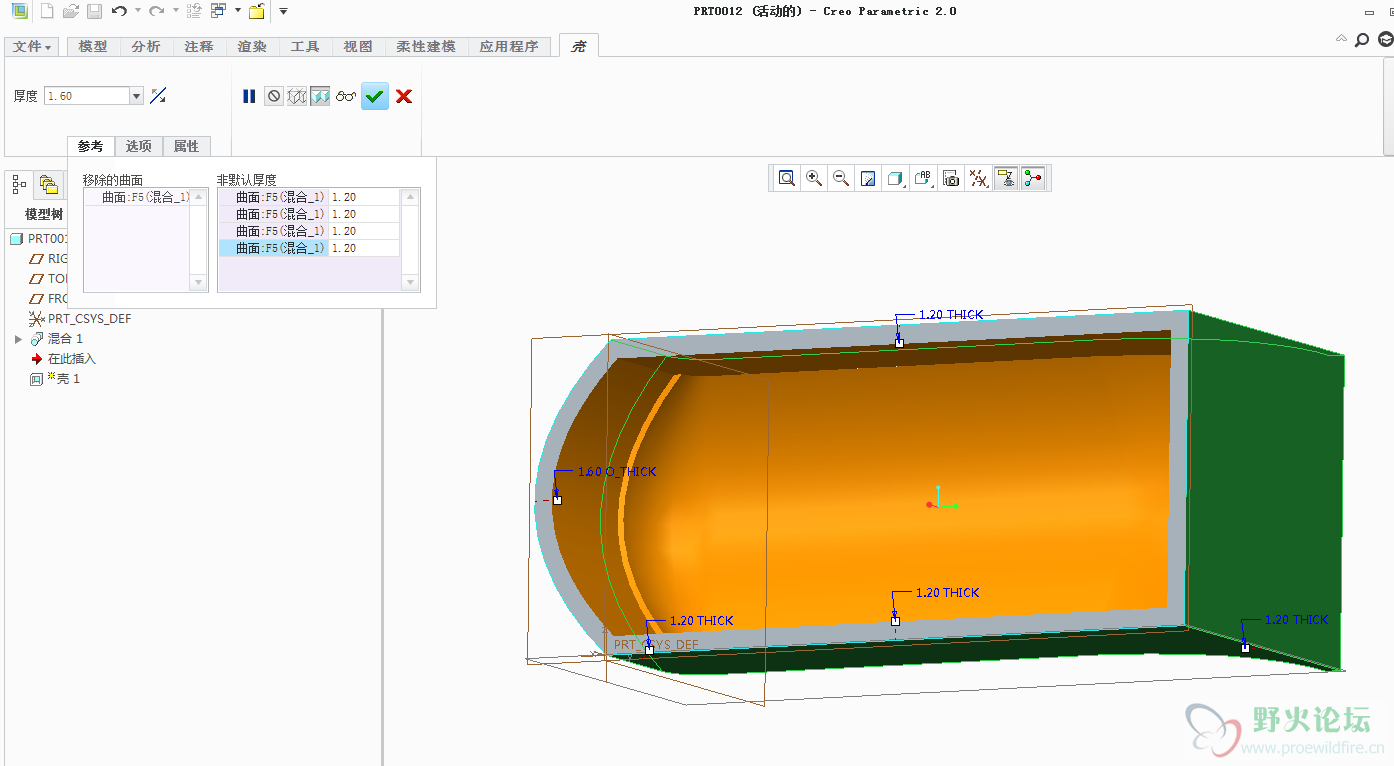The width and height of the screenshot is (1394, 766).
Task: Switch to the 视图 ribbon tab
Action: [x=358, y=47]
